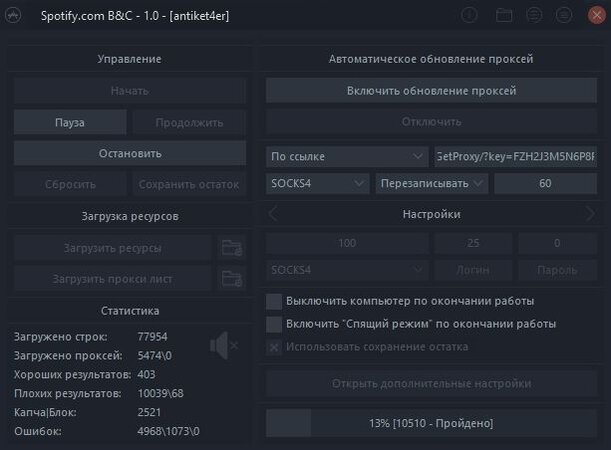611x450 pixels.
Task: Click the Загружено строк value 77954
Action: pos(152,337)
